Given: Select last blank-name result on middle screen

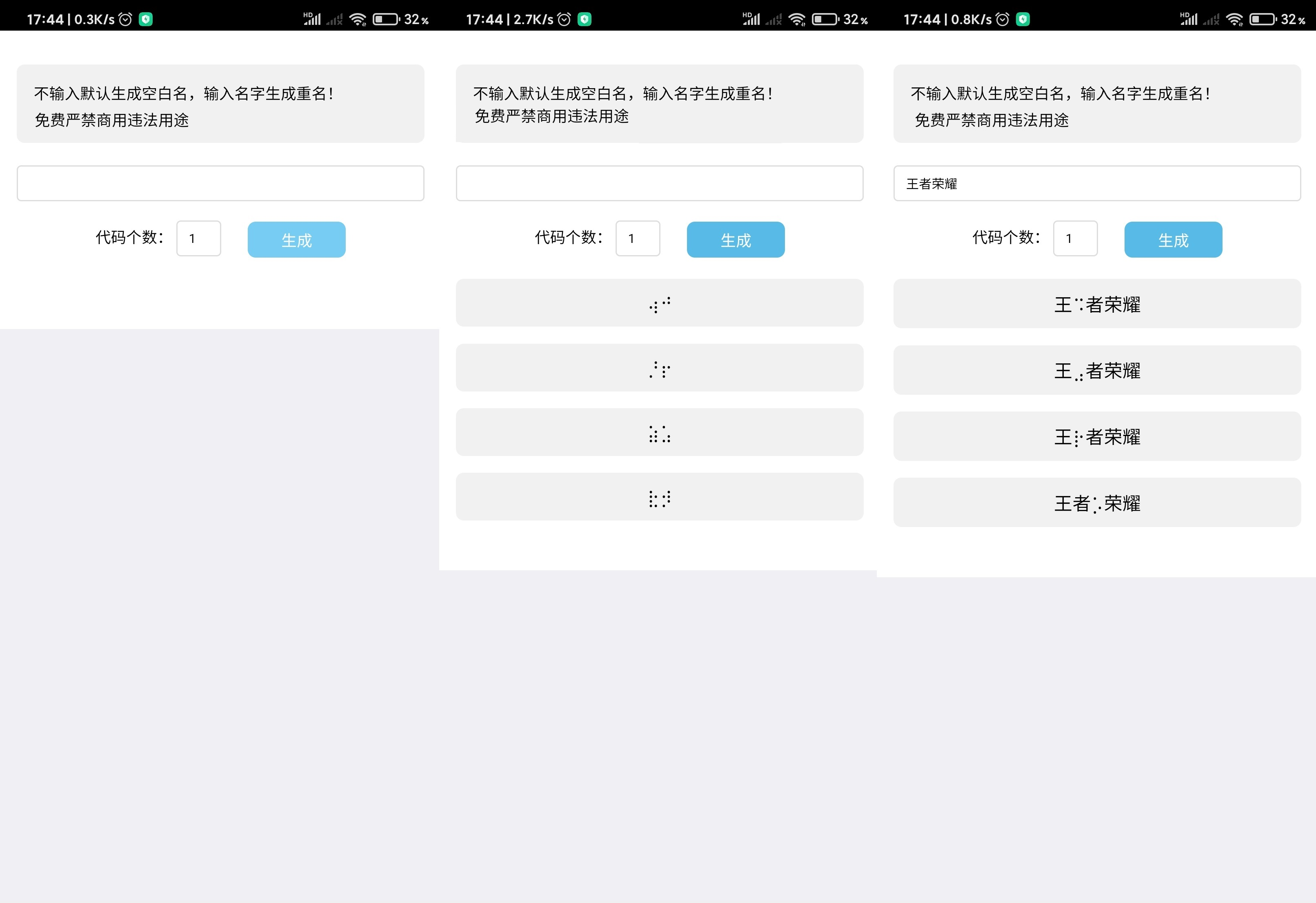Looking at the screenshot, I should click(659, 496).
